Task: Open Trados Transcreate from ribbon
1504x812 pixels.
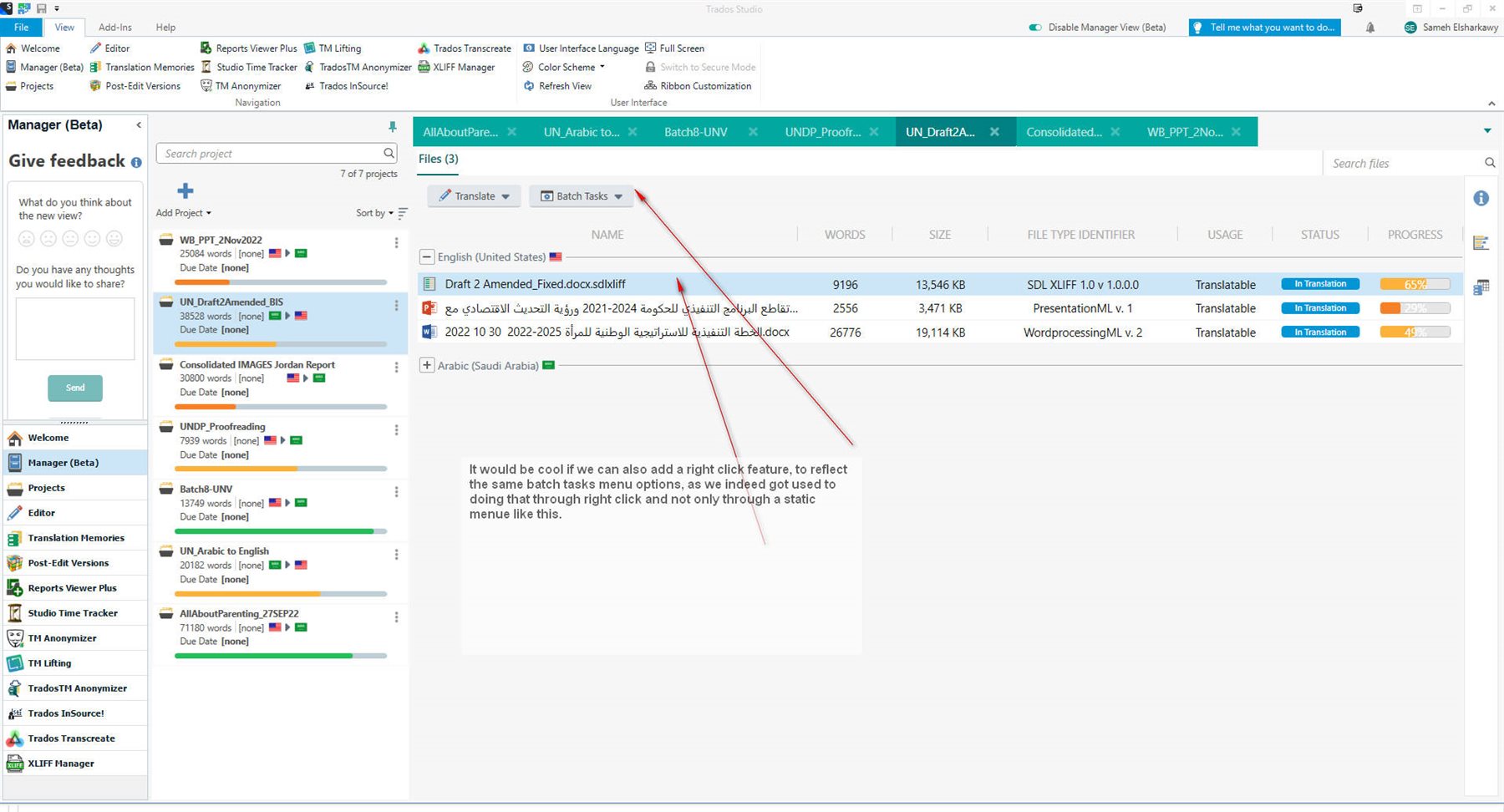Action: pos(465,48)
